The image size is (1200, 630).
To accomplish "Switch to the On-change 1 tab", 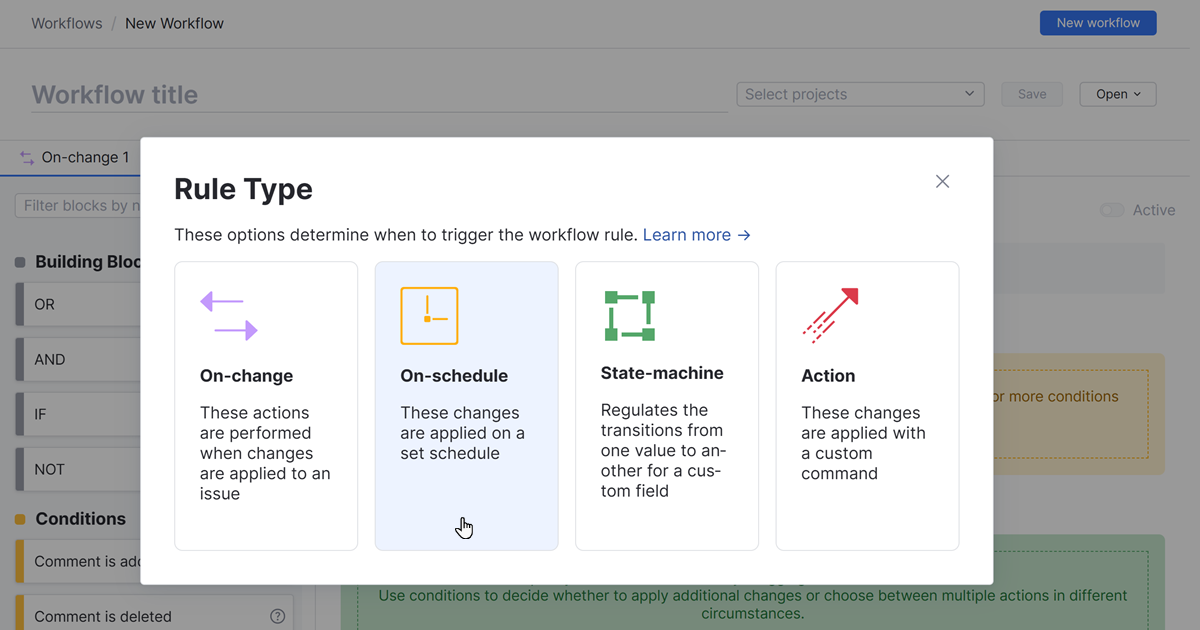I will click(85, 157).
